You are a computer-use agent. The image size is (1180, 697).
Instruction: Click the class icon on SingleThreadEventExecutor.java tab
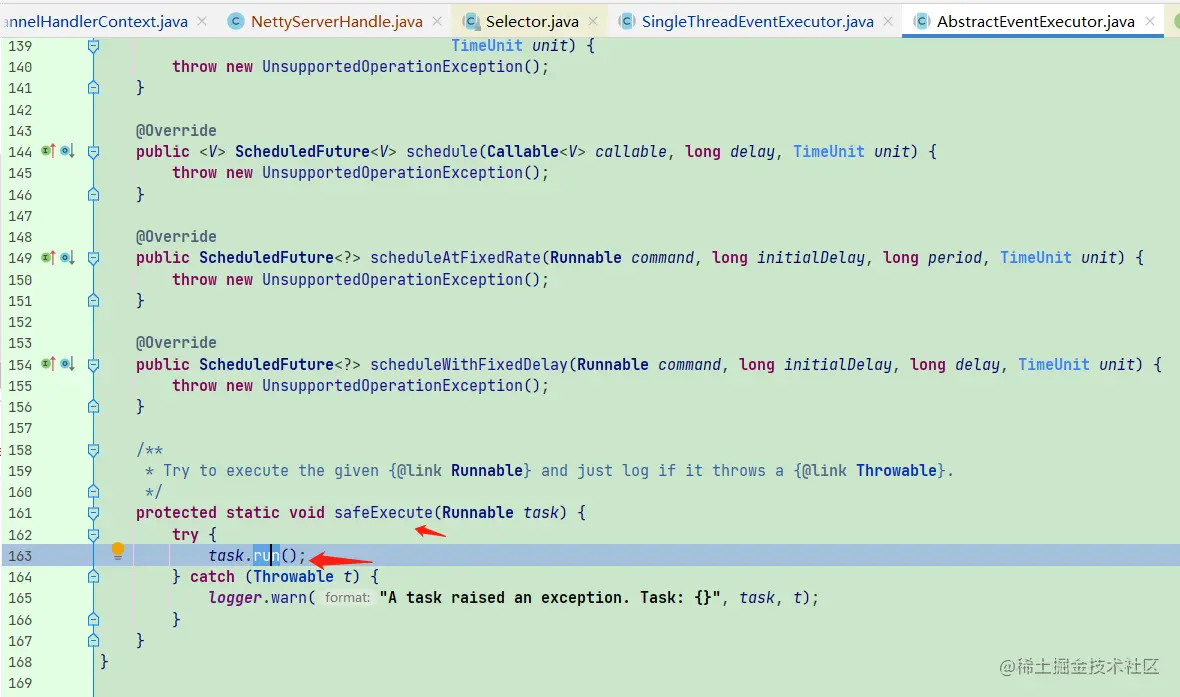pyautogui.click(x=626, y=22)
